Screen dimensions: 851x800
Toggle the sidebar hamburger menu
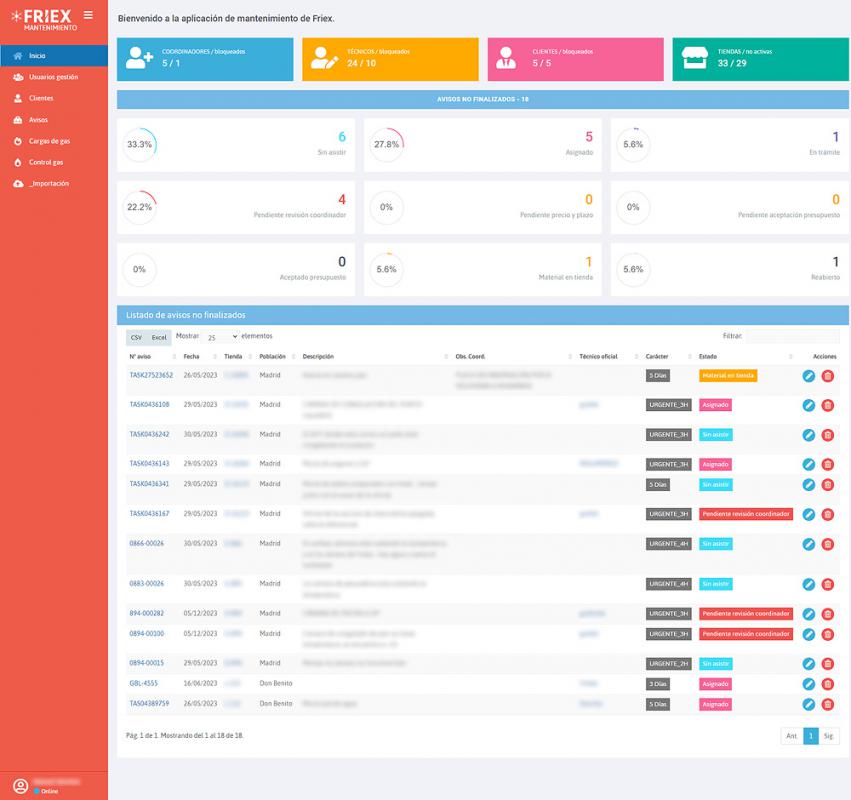[x=88, y=15]
